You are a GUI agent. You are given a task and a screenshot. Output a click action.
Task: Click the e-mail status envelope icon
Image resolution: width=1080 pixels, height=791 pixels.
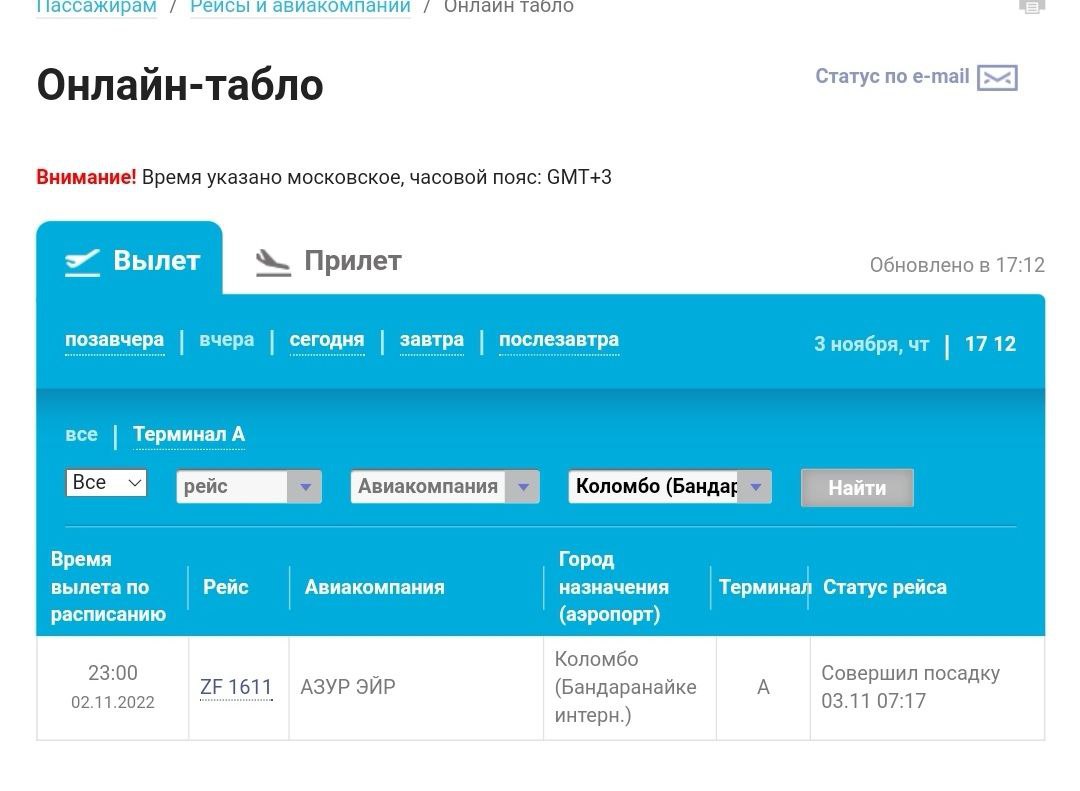tap(997, 78)
